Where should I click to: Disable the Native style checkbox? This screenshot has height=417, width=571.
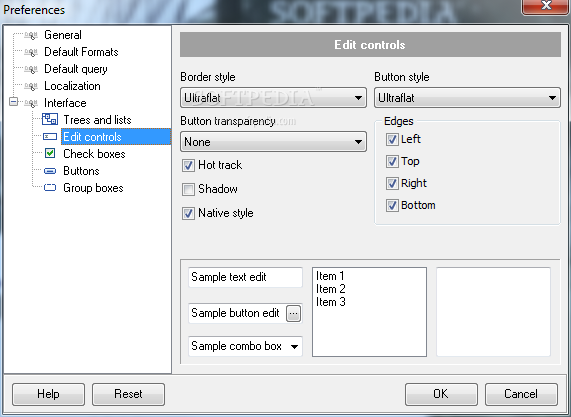(188, 213)
